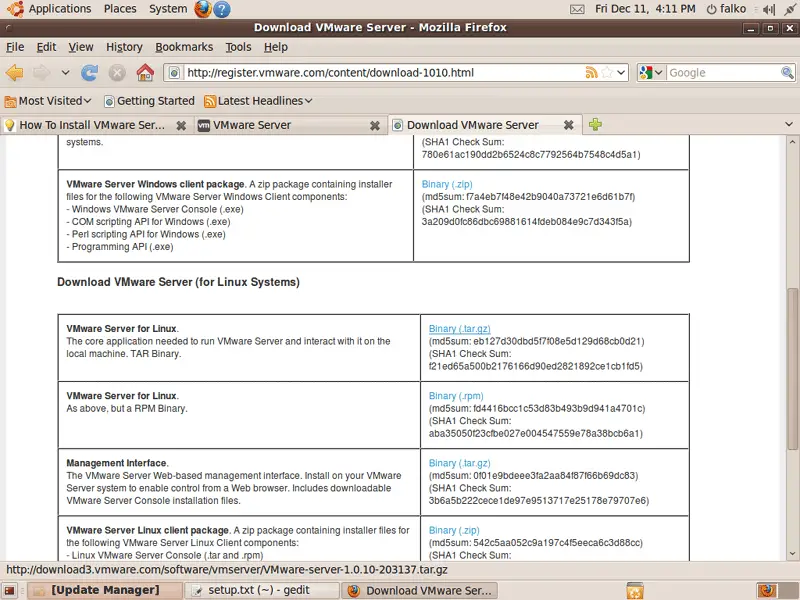Close the VMware Server tab
Screen dimensions: 800x600
click(375, 126)
